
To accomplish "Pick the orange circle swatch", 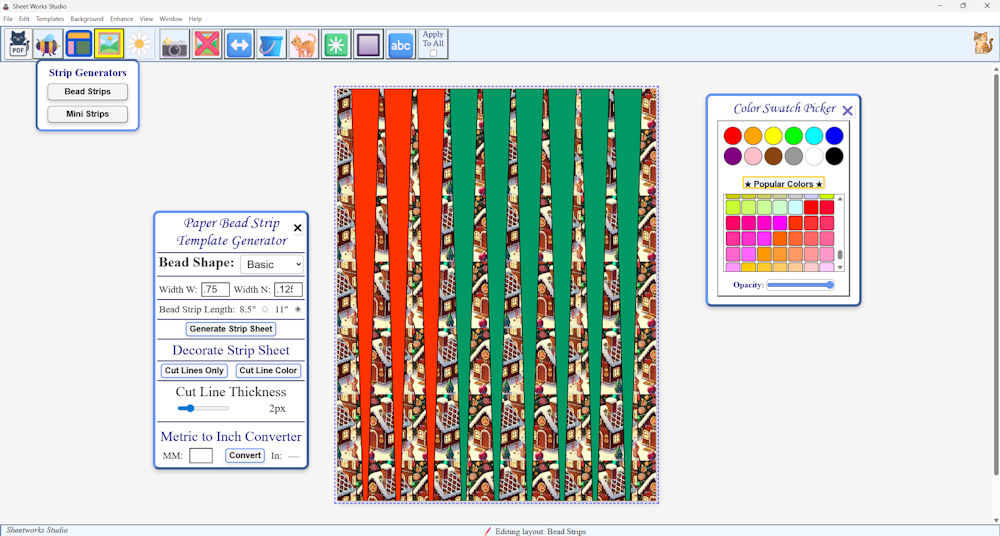I will pos(753,136).
